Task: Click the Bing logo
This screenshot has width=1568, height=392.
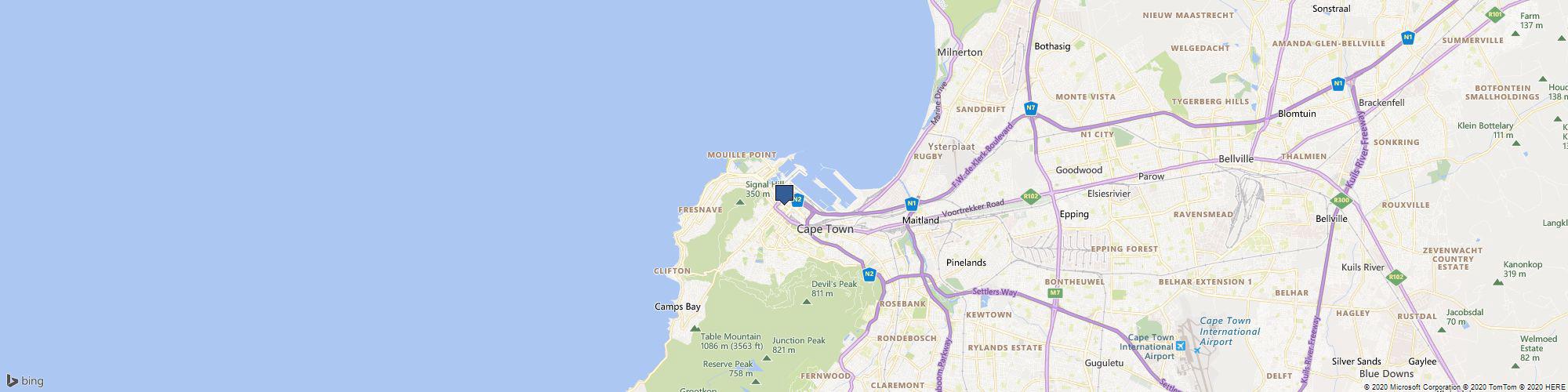Action: 25,381
